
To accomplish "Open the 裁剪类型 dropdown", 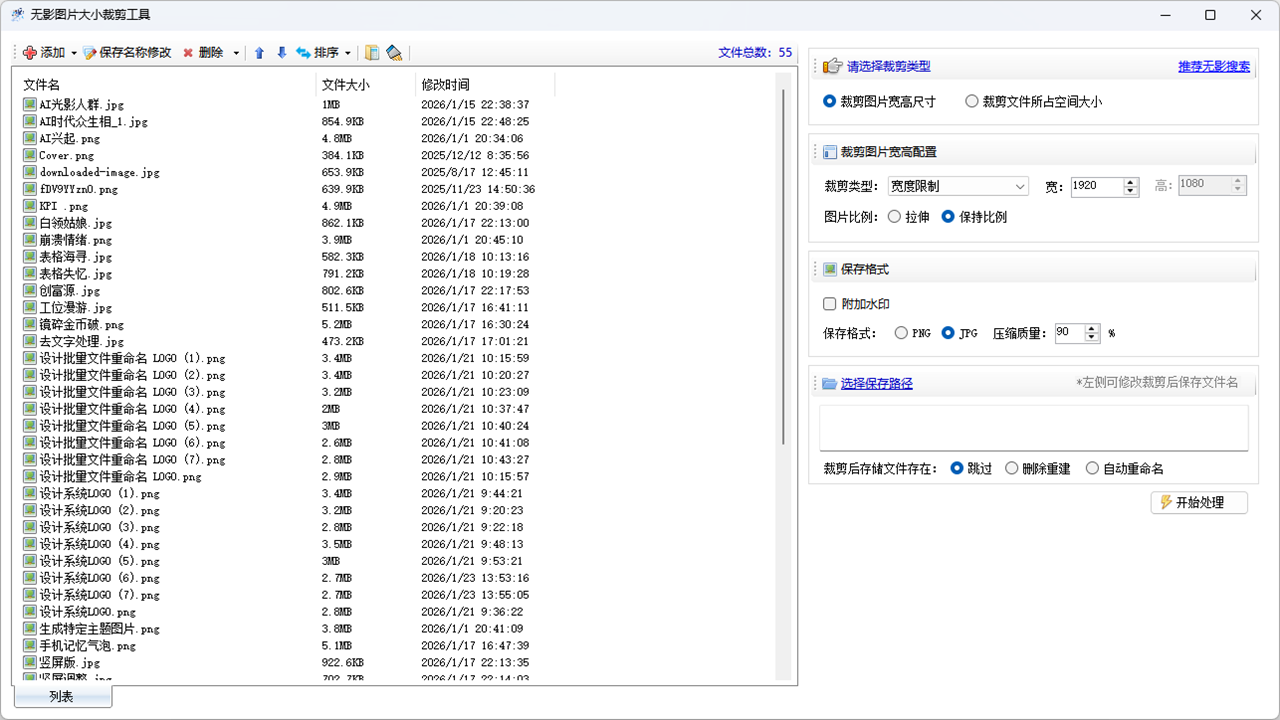I will tap(958, 186).
